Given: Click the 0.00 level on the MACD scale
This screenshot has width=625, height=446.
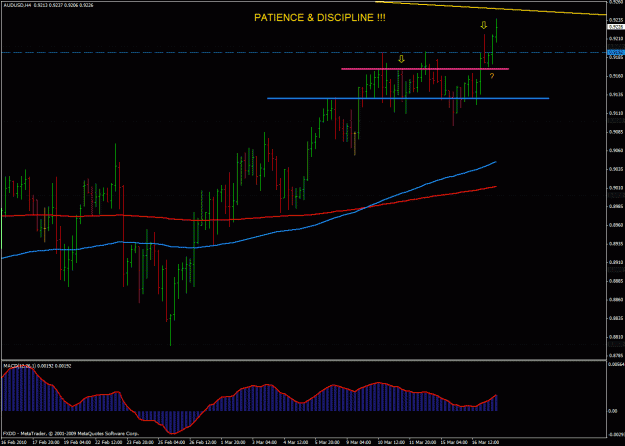Looking at the screenshot, I should 613,411.
